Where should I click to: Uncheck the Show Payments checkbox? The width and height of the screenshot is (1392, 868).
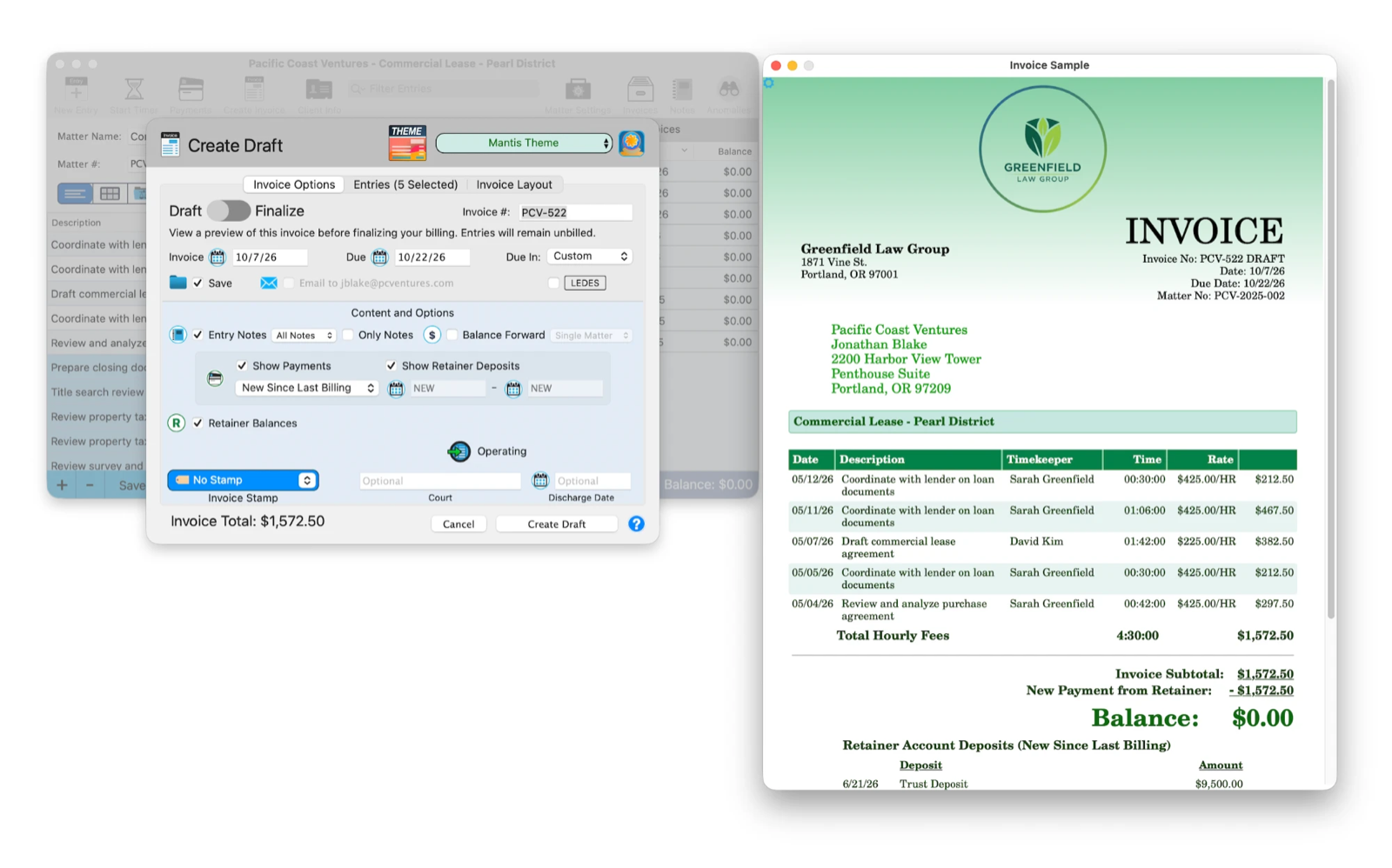(242, 366)
